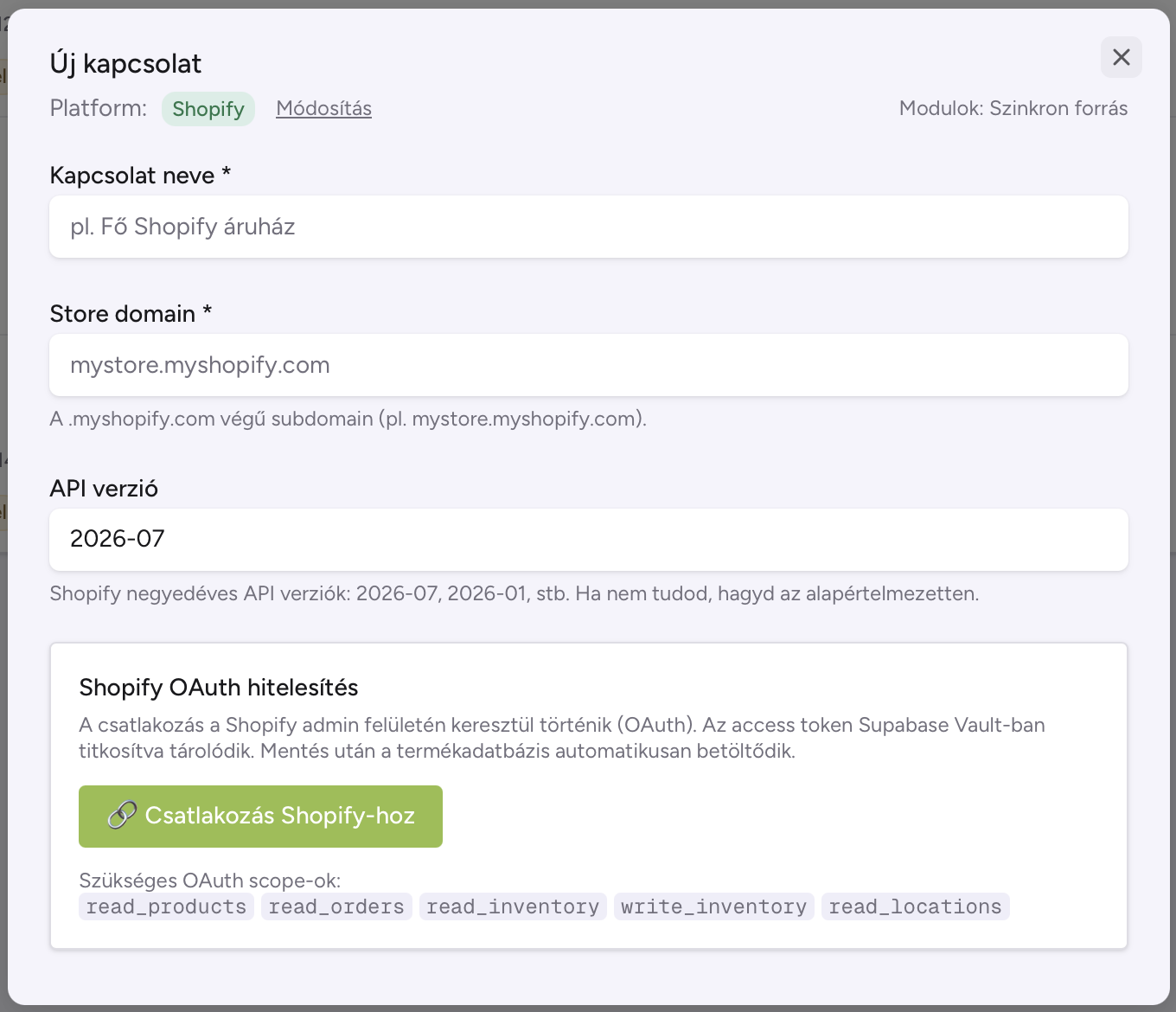1176x1012 pixels.
Task: Click the Kapcsolat neve label
Action: [140, 176]
